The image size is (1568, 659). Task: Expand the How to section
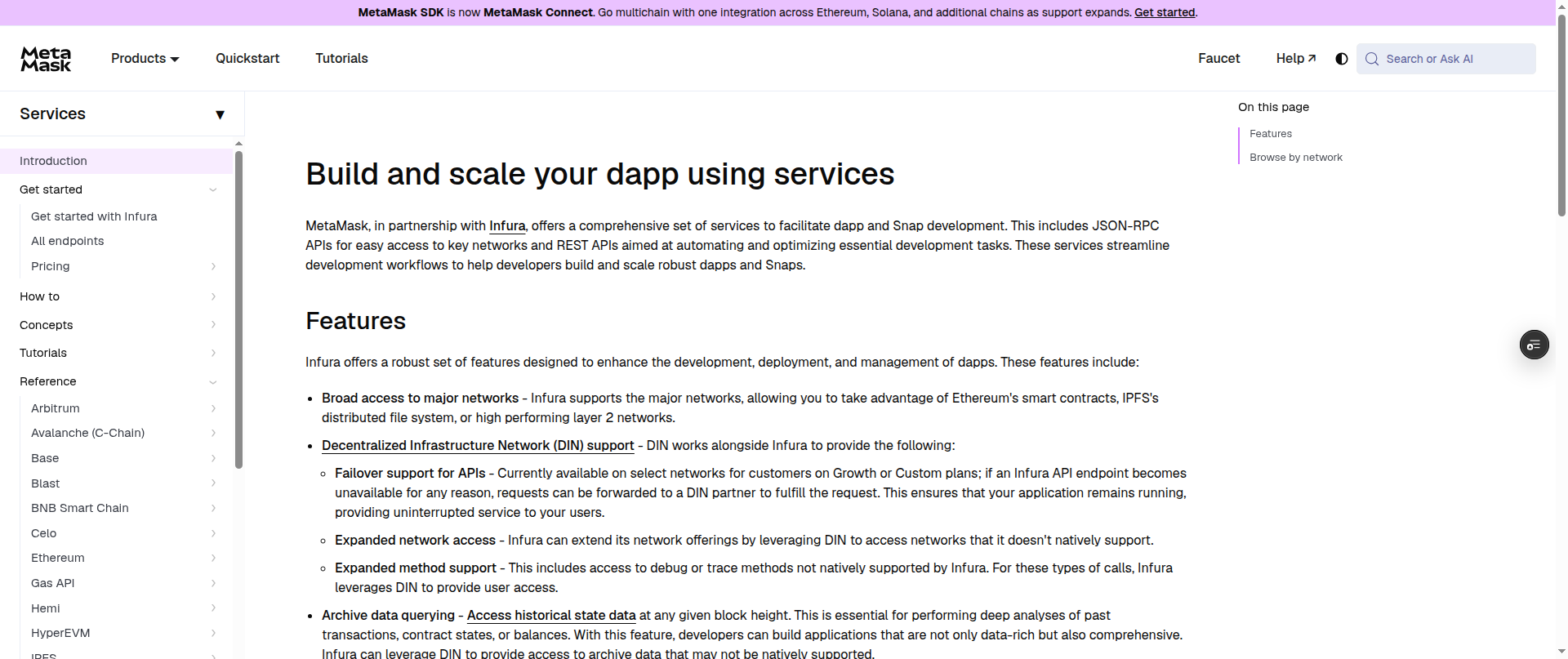(213, 296)
